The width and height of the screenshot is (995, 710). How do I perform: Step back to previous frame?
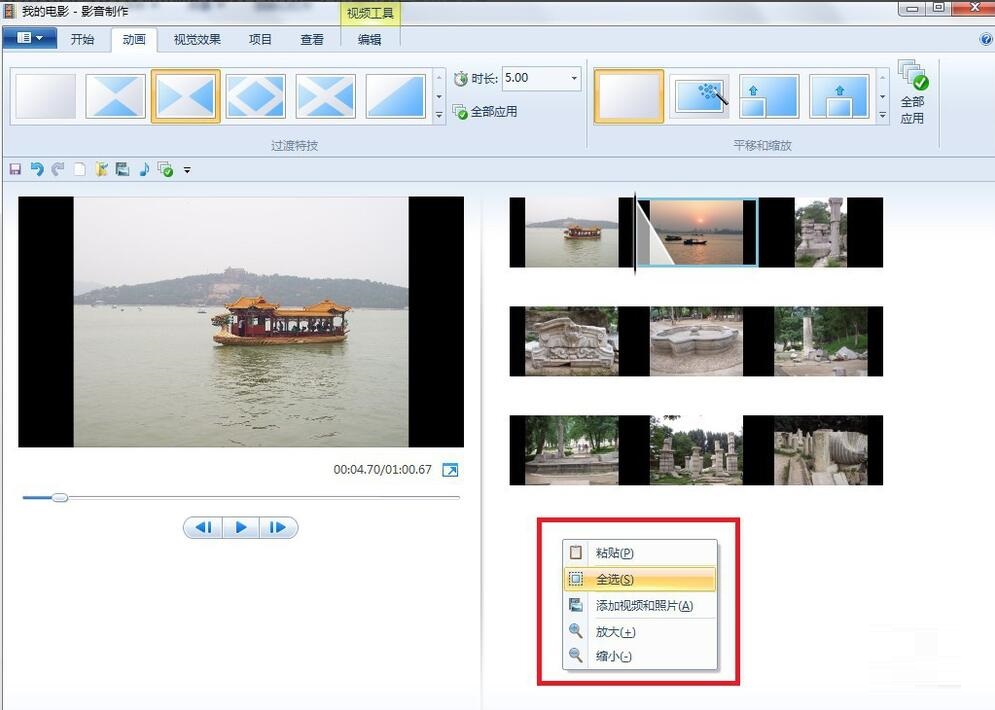pyautogui.click(x=203, y=527)
